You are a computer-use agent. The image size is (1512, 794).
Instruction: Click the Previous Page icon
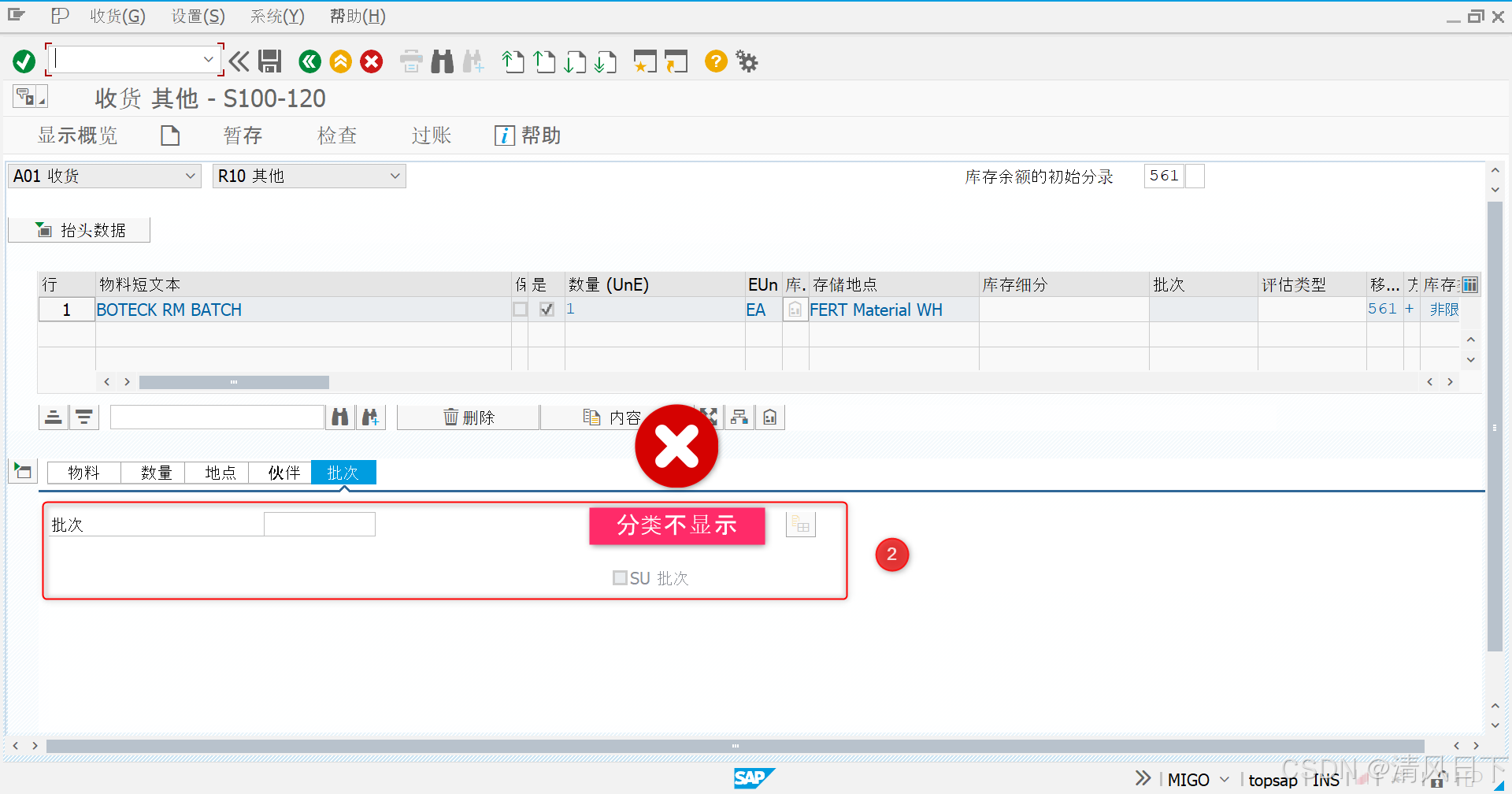[544, 61]
